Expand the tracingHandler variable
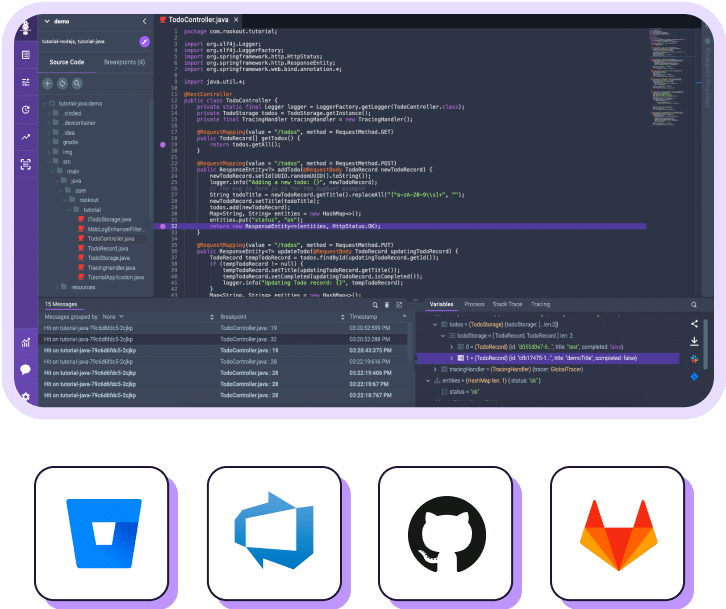Viewport: 726px width, 609px height. [435, 370]
